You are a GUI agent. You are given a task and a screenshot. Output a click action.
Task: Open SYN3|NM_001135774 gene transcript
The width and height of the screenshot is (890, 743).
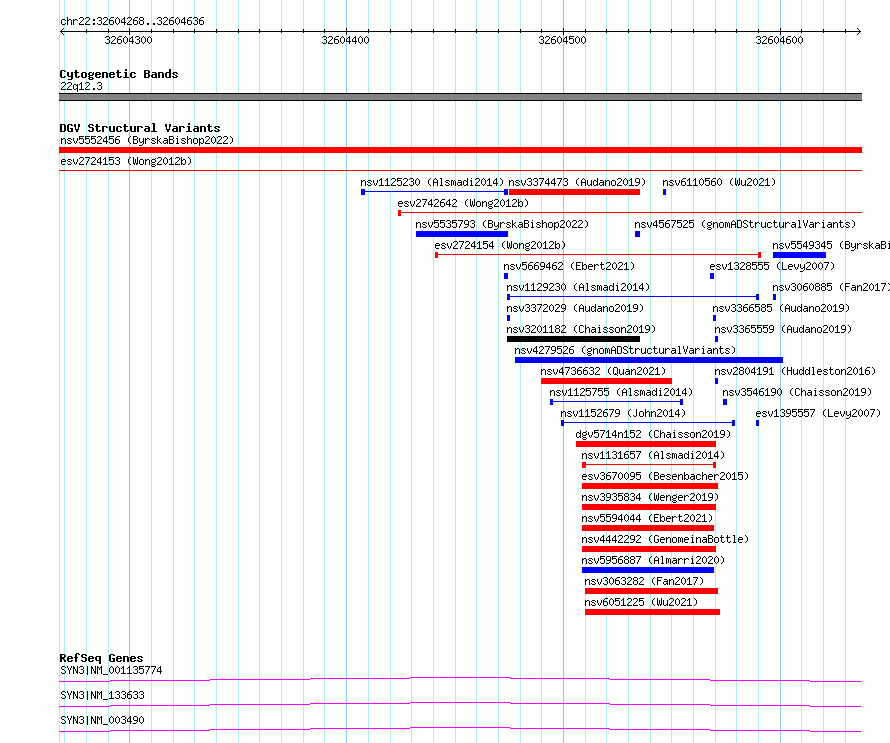click(x=111, y=670)
